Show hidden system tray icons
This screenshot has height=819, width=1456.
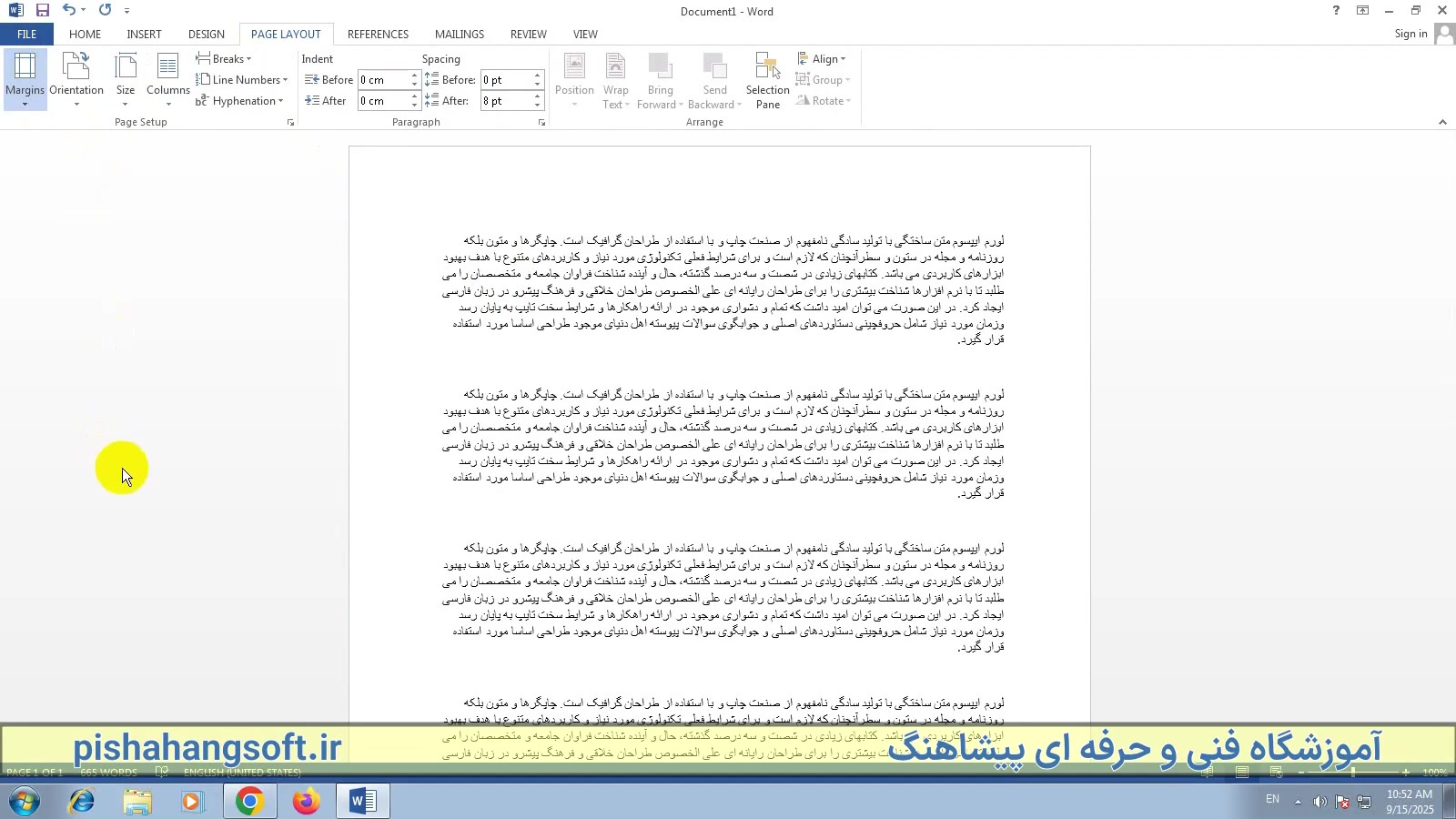coord(1298,802)
